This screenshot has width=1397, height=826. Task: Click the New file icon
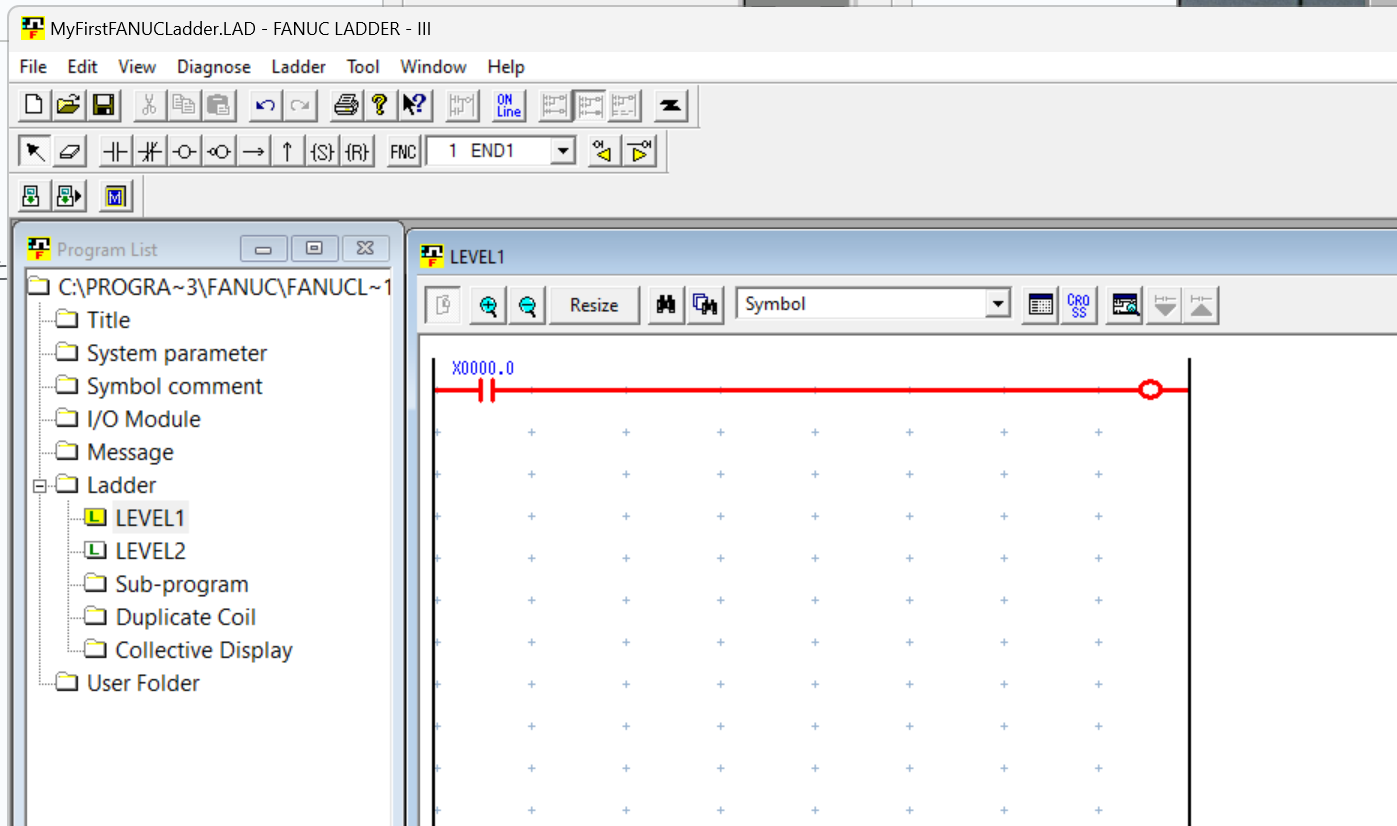coord(34,104)
